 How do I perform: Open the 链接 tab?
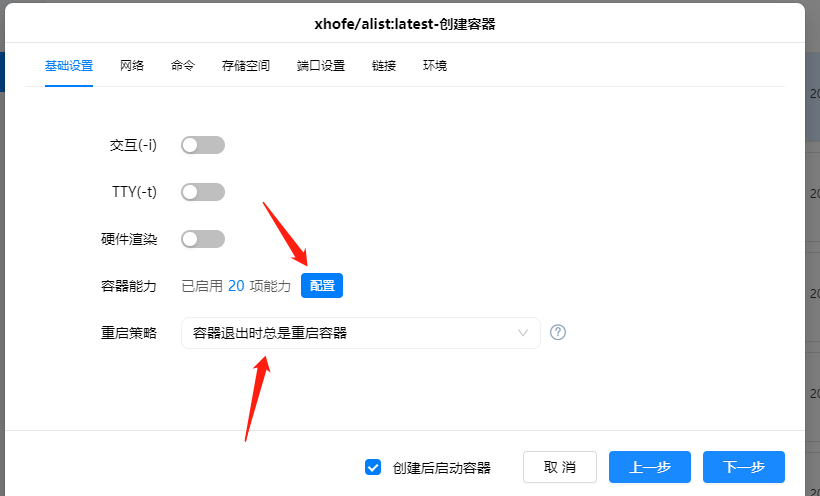tap(384, 66)
